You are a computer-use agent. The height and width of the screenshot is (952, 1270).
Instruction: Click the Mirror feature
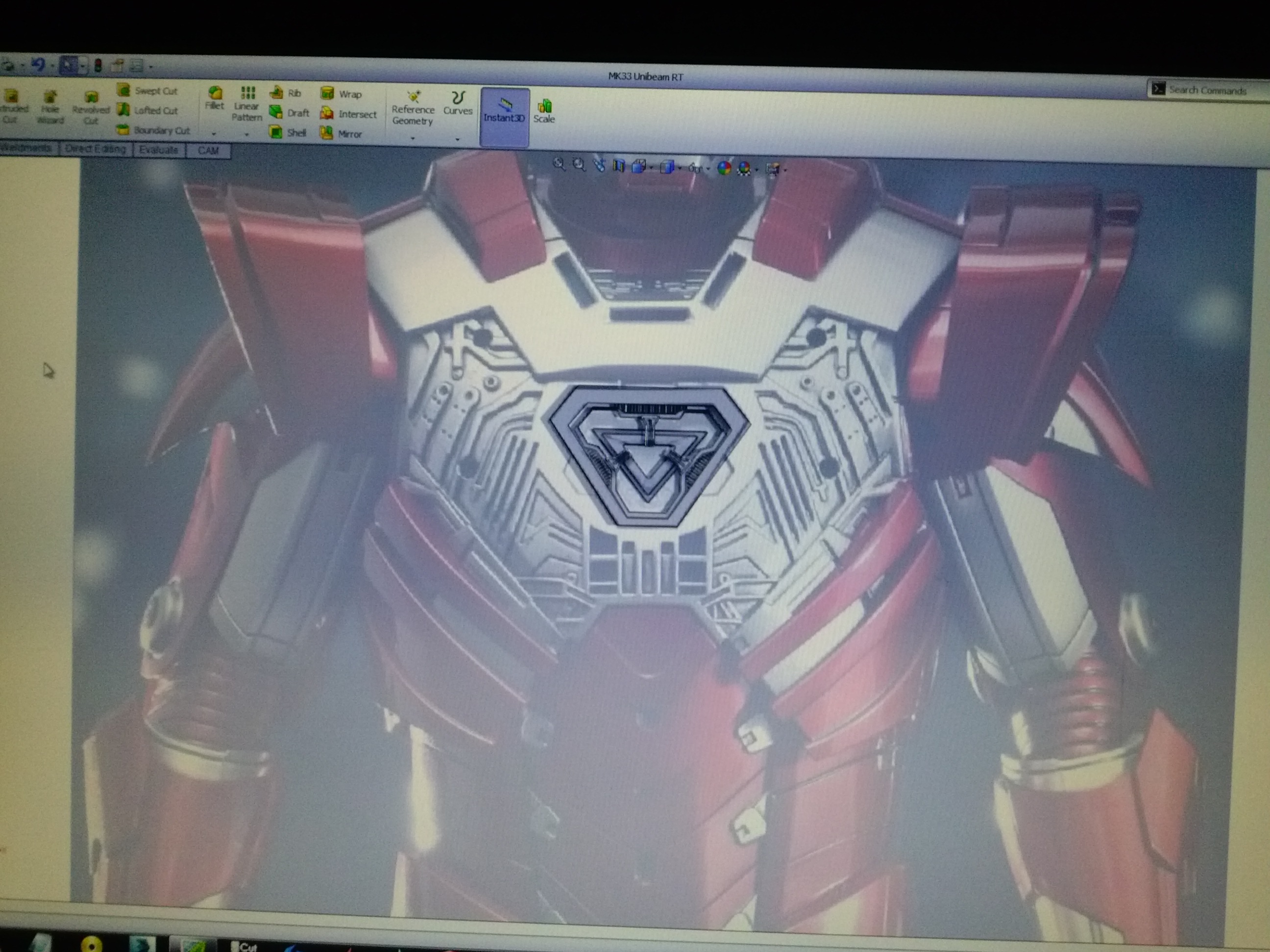tap(341, 134)
